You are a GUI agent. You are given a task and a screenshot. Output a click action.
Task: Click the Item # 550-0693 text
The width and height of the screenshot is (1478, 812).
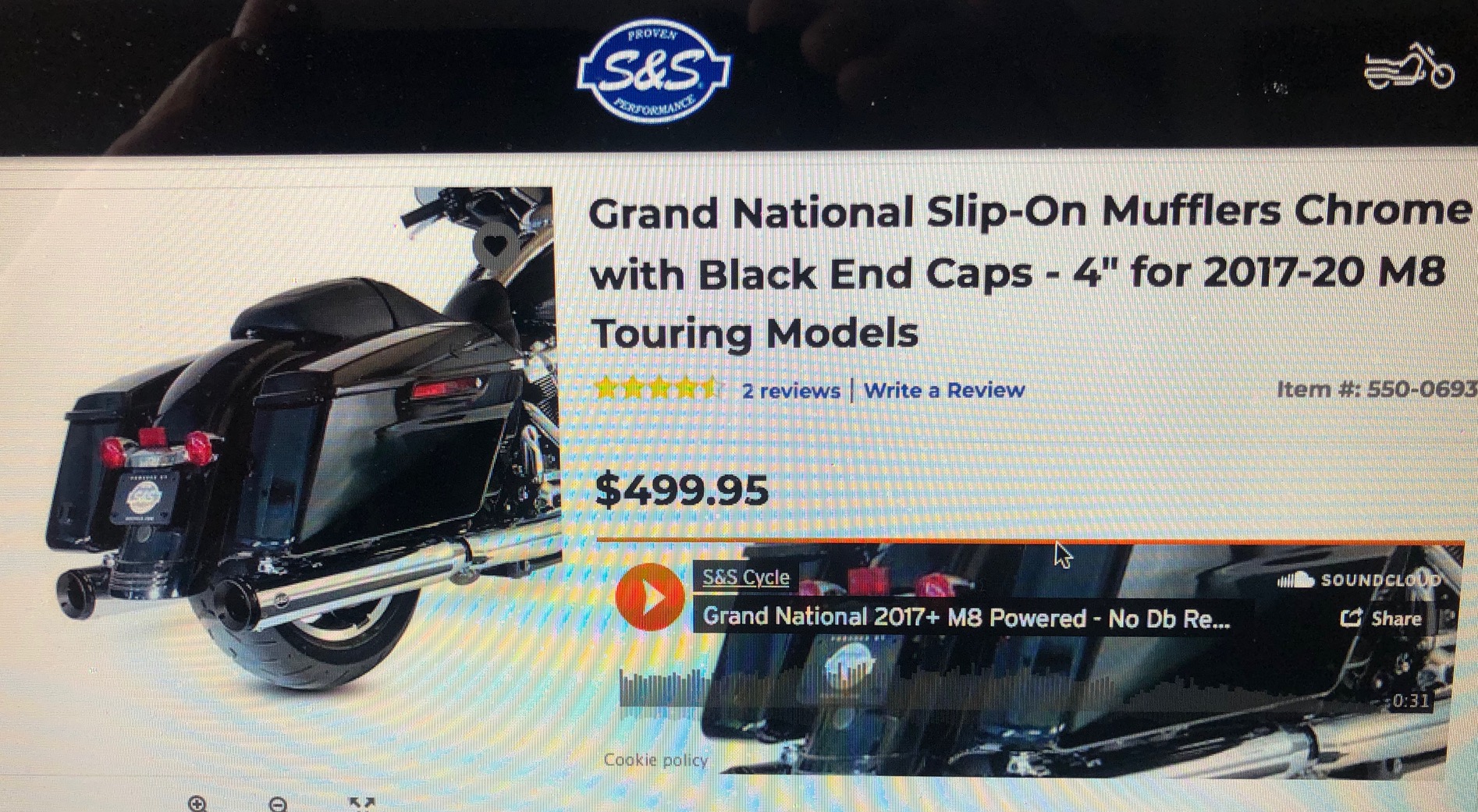point(1376,388)
